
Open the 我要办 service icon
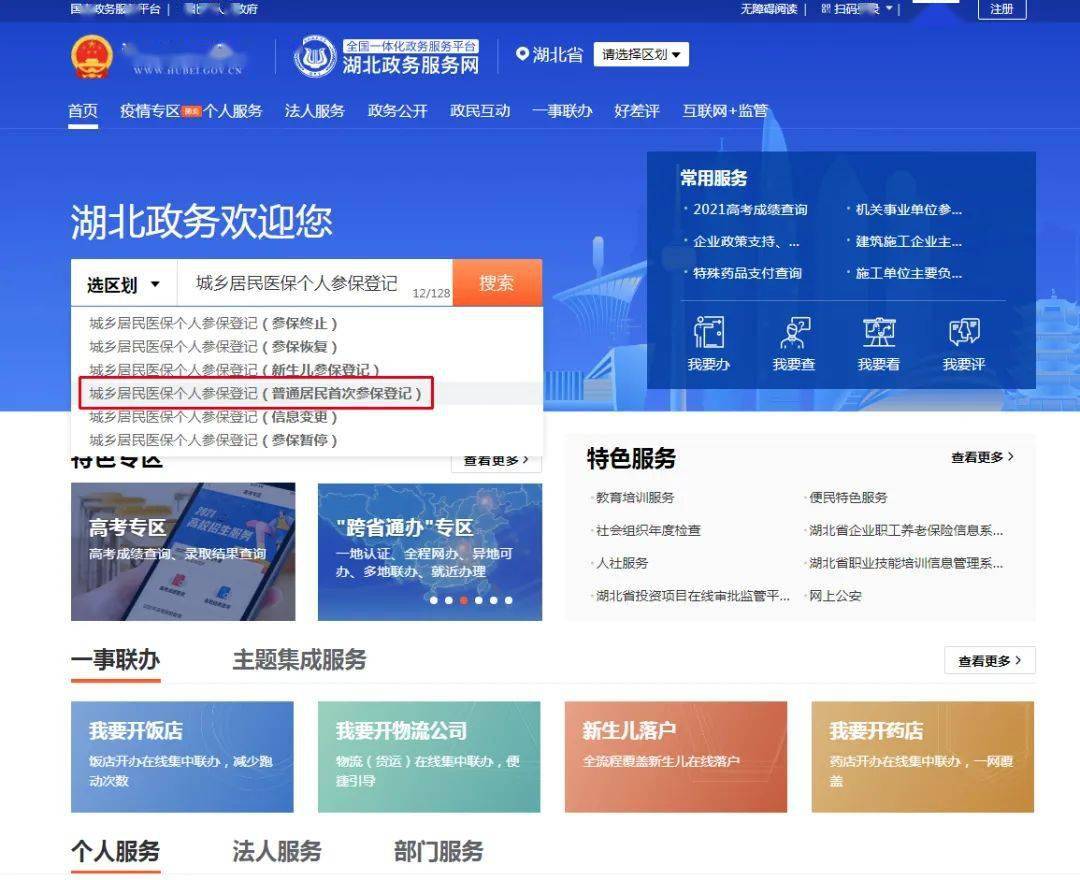pyautogui.click(x=709, y=344)
